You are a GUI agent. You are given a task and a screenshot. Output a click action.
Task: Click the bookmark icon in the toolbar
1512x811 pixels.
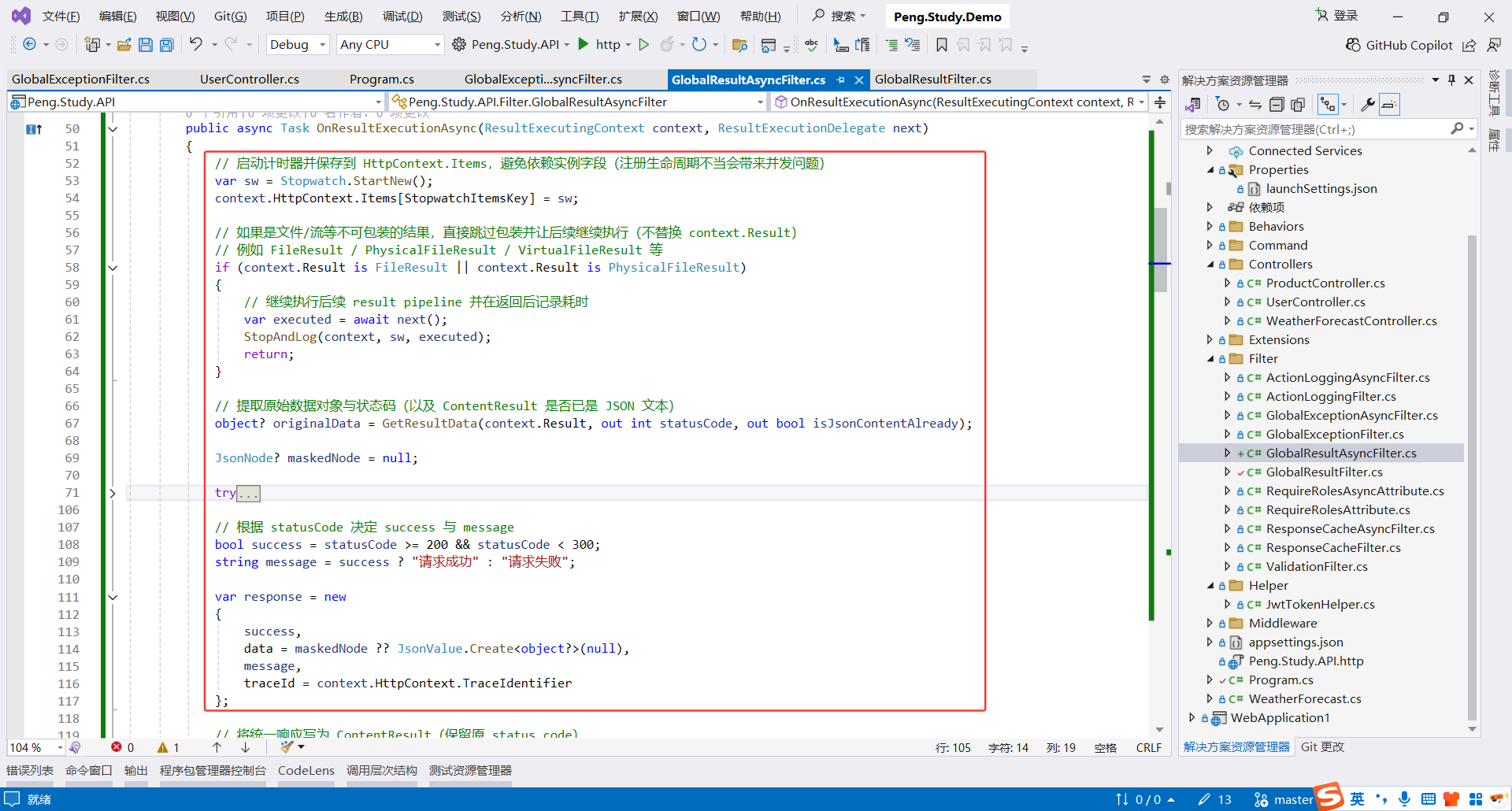pyautogui.click(x=942, y=45)
